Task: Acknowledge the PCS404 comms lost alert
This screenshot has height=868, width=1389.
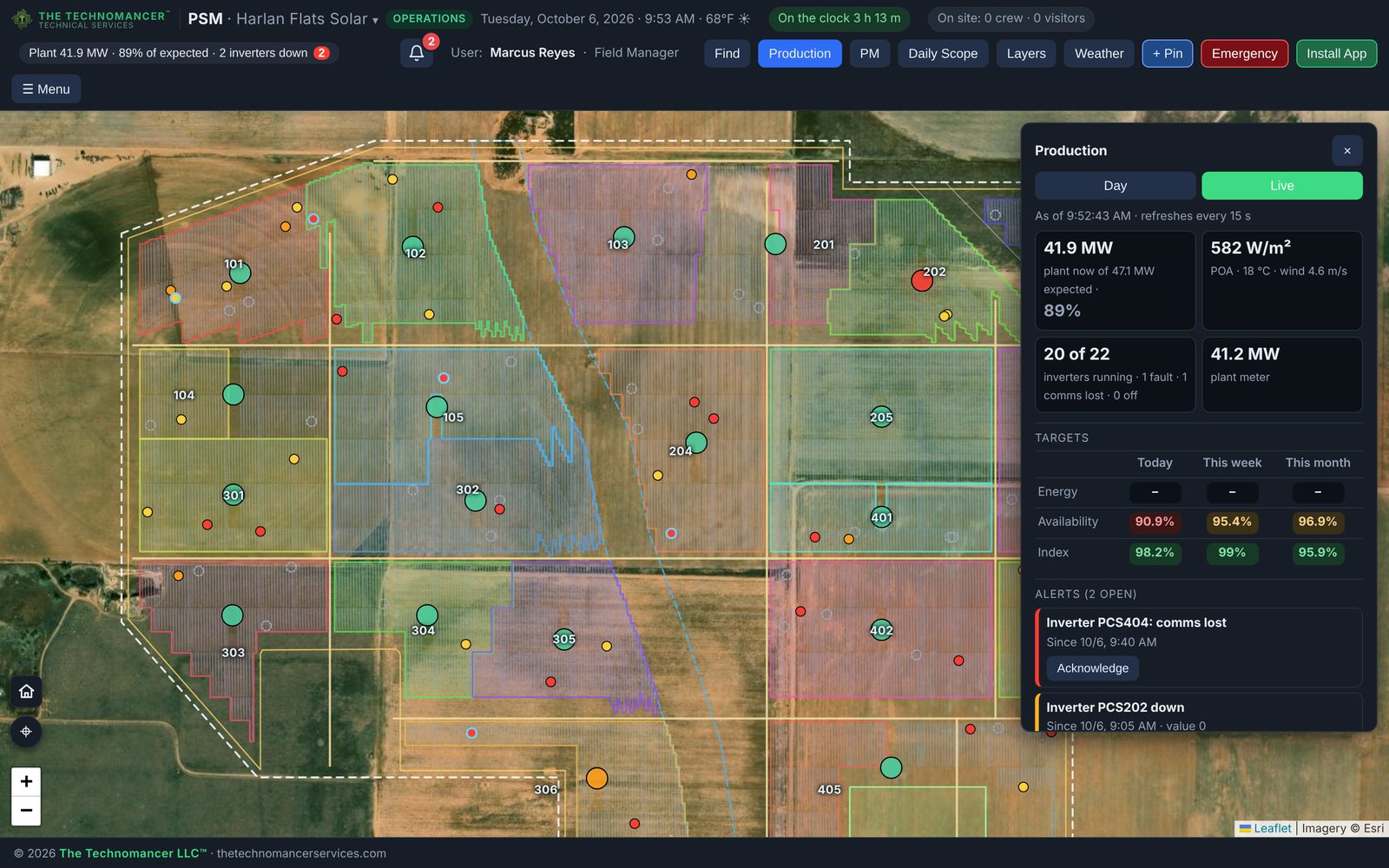Action: [1092, 668]
